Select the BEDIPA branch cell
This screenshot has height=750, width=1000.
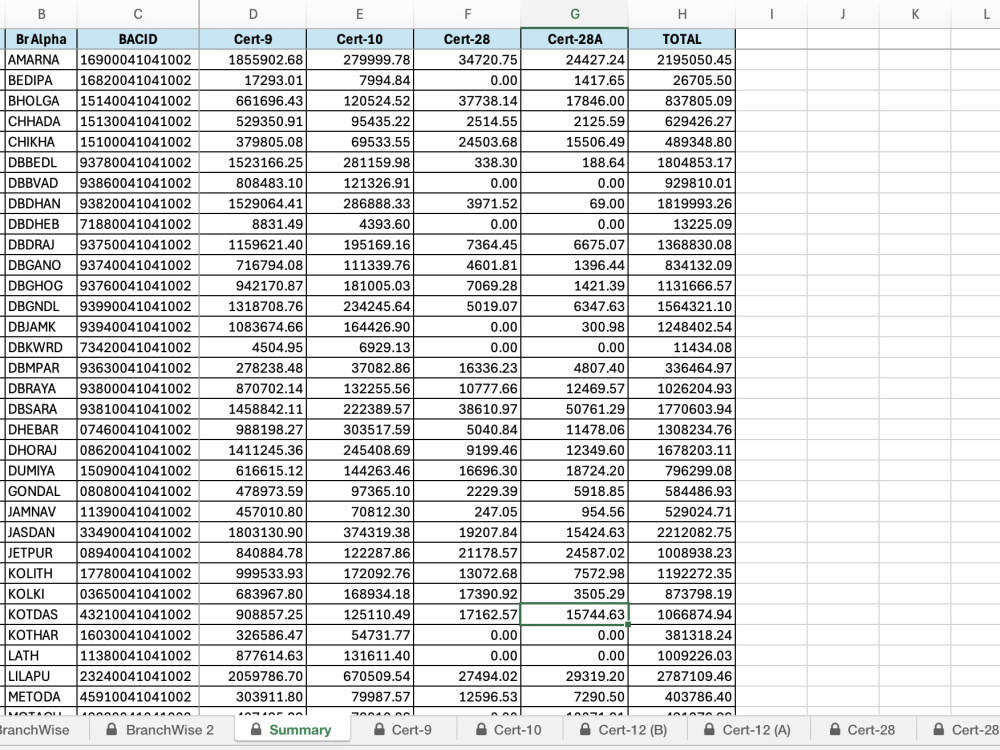pos(41,80)
